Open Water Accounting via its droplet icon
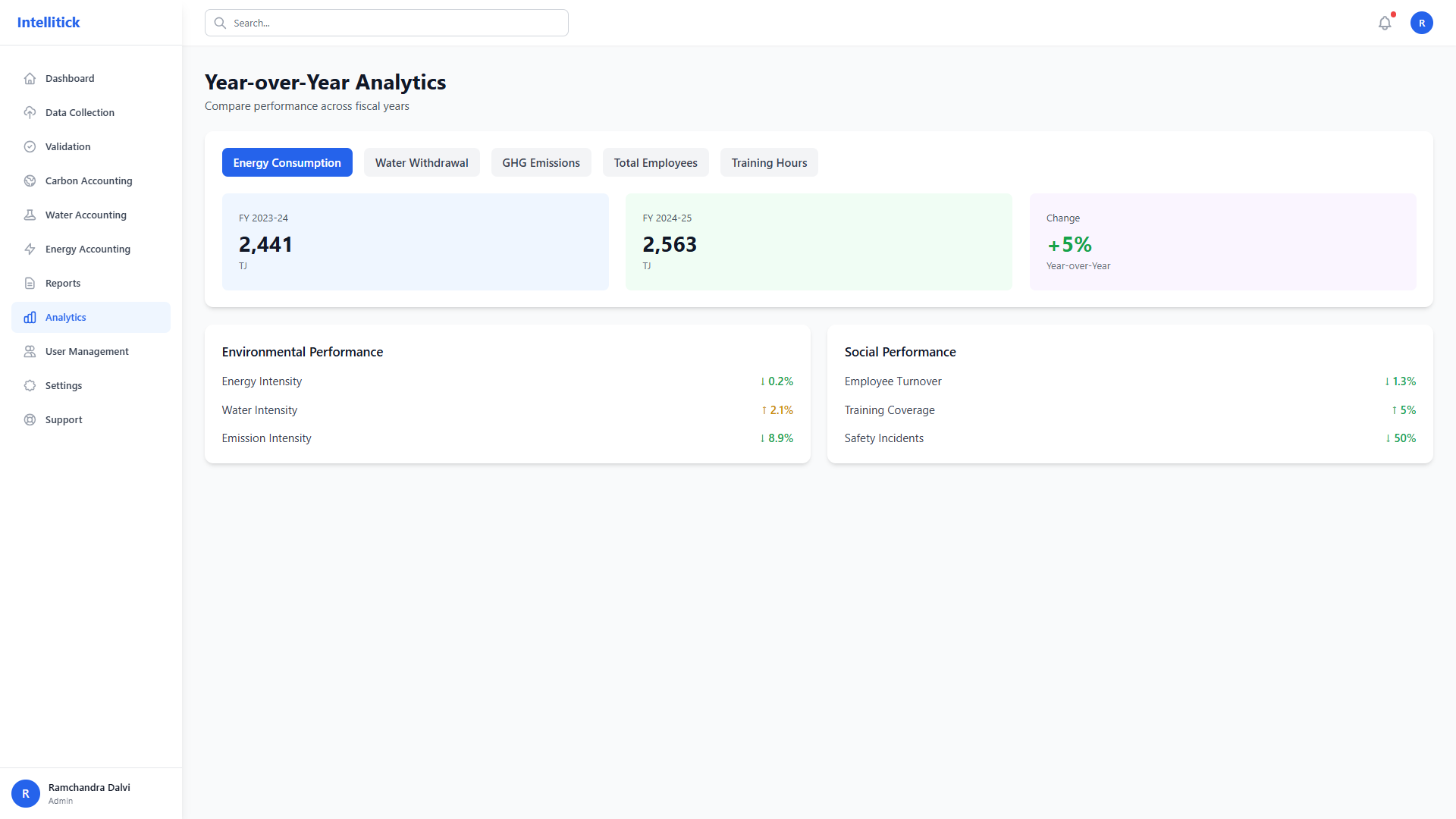This screenshot has width=1456, height=819. [x=30, y=215]
